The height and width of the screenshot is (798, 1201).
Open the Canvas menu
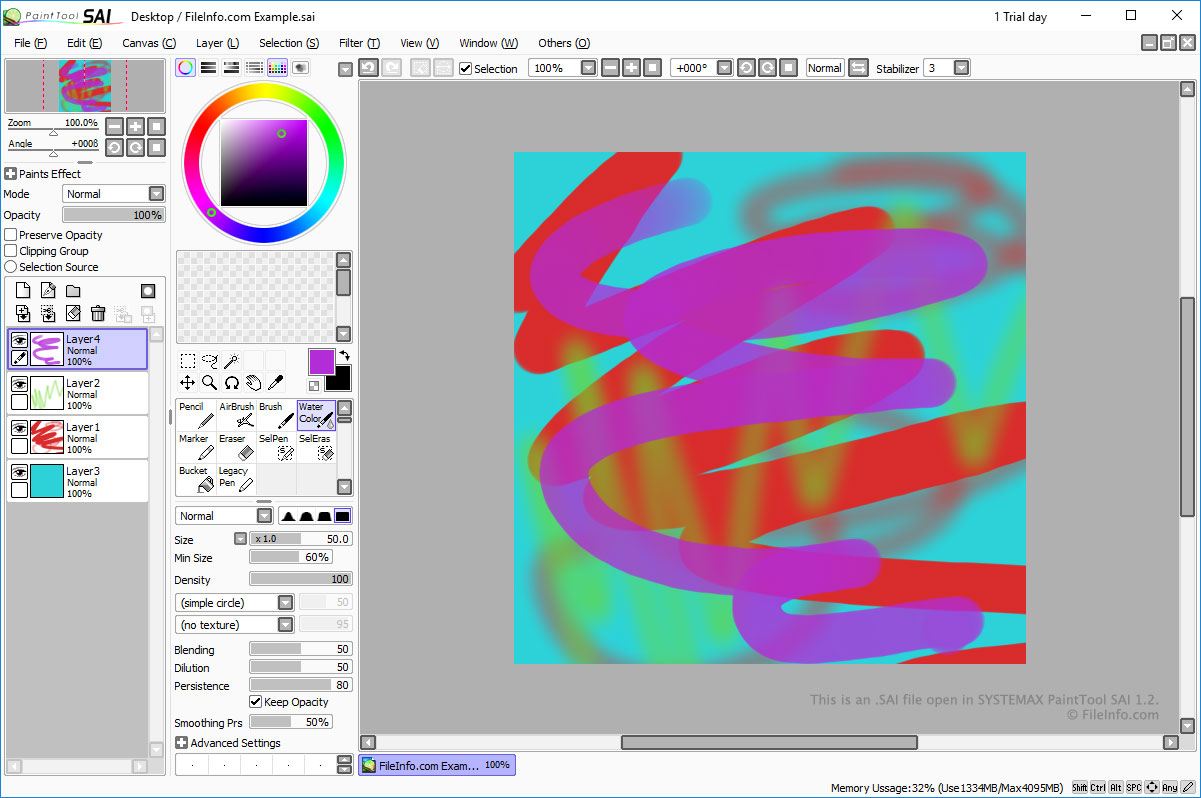pyautogui.click(x=149, y=43)
